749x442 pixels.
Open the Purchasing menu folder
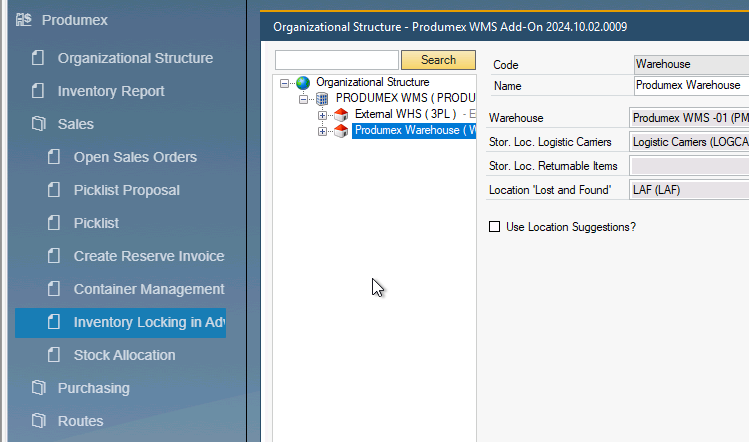coord(94,388)
